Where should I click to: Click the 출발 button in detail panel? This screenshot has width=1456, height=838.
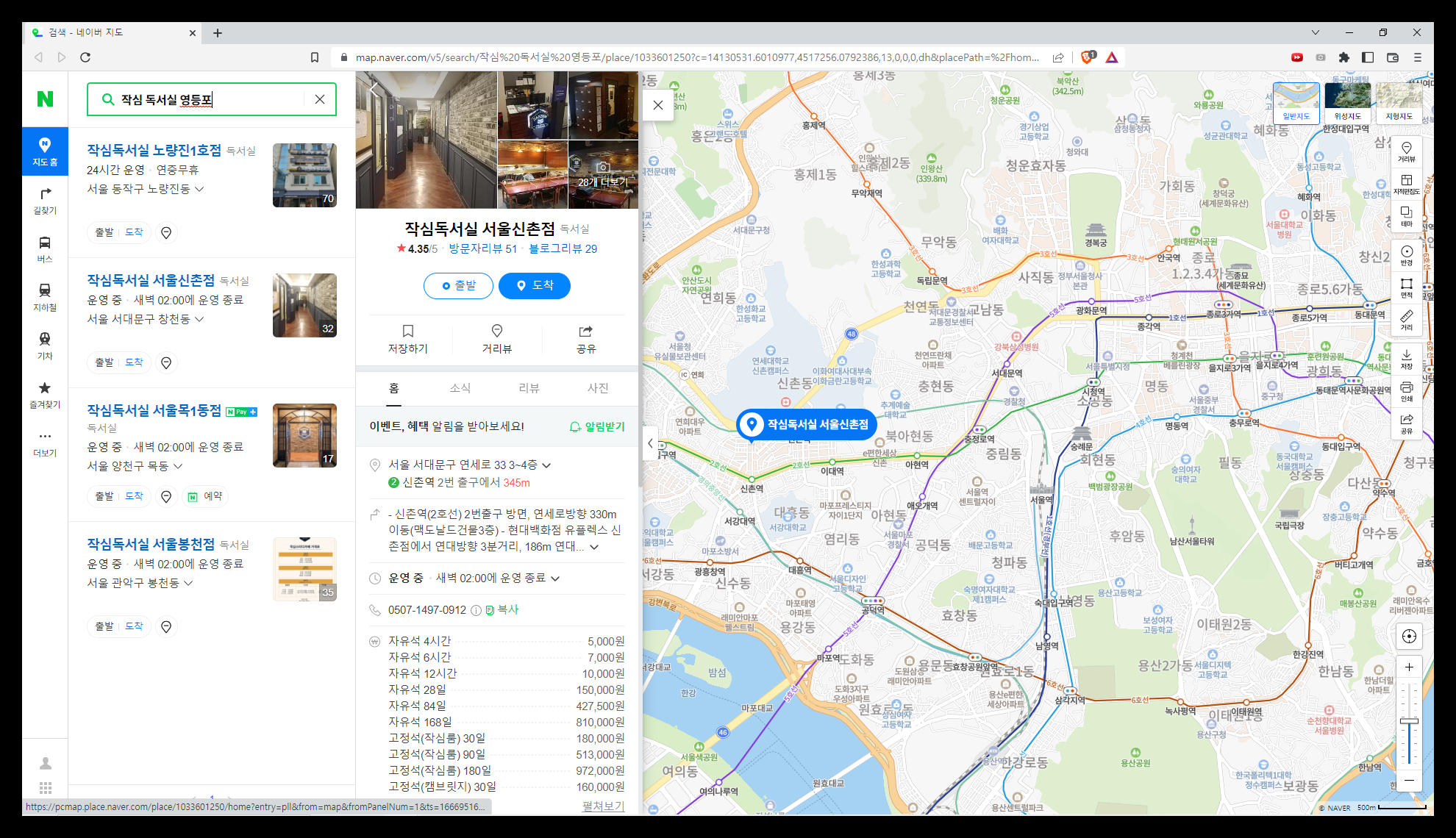458,286
